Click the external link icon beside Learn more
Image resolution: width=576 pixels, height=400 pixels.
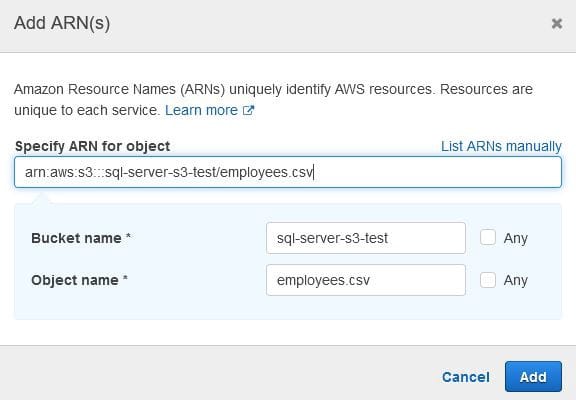[x=249, y=110]
